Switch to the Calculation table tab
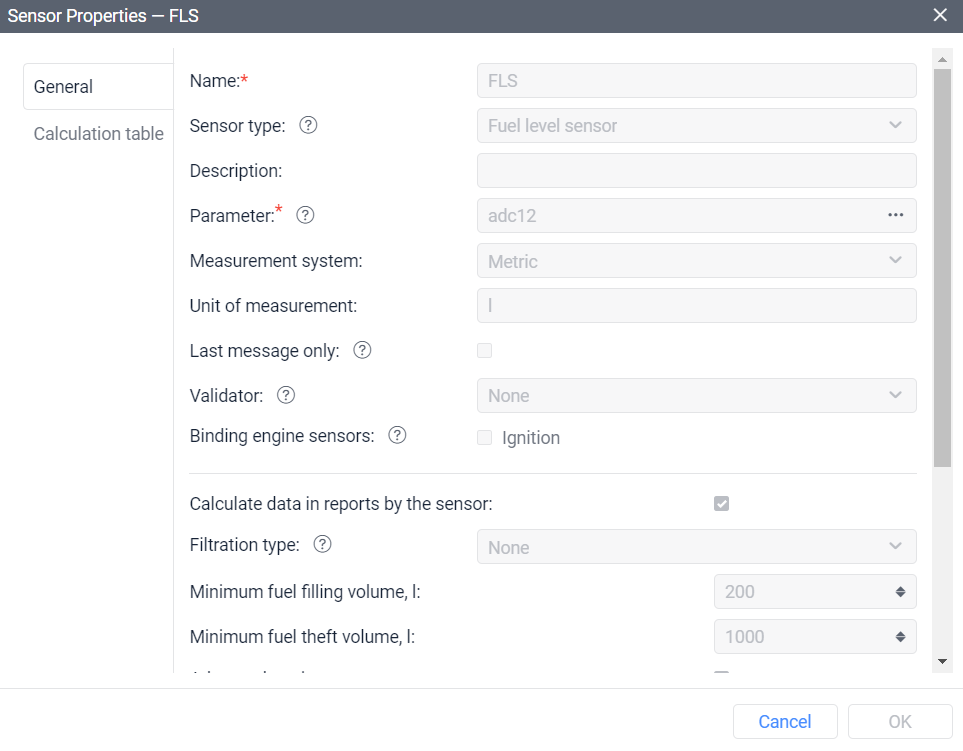Image resolution: width=963 pixels, height=751 pixels. 98,133
